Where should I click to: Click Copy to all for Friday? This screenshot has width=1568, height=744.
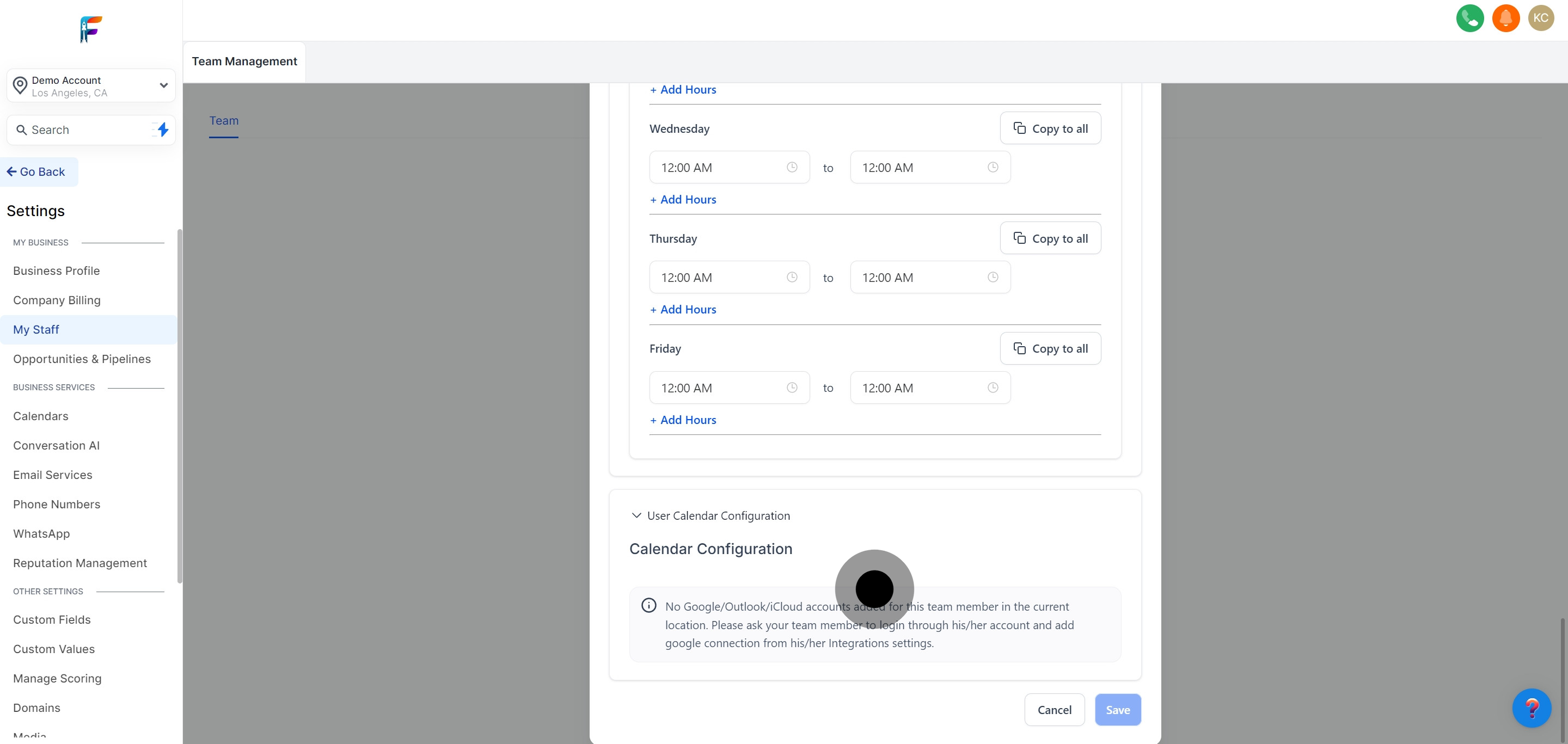pyautogui.click(x=1050, y=348)
